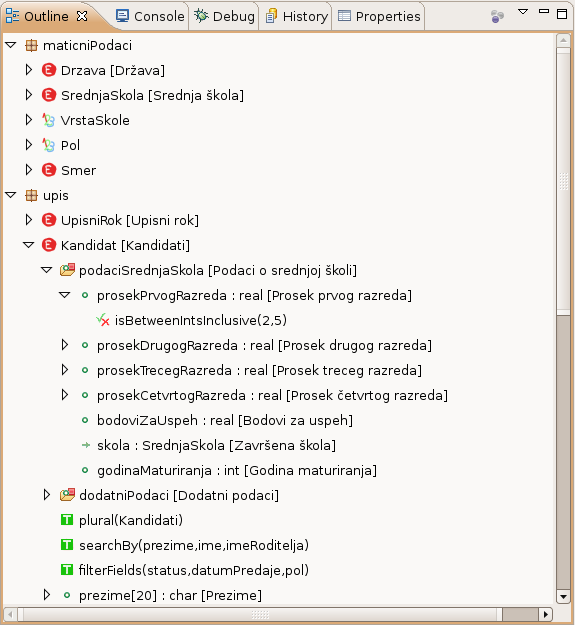Click the outline toolbar icon left of view menu
Image resolution: width=575 pixels, height=625 pixels.
tap(497, 16)
